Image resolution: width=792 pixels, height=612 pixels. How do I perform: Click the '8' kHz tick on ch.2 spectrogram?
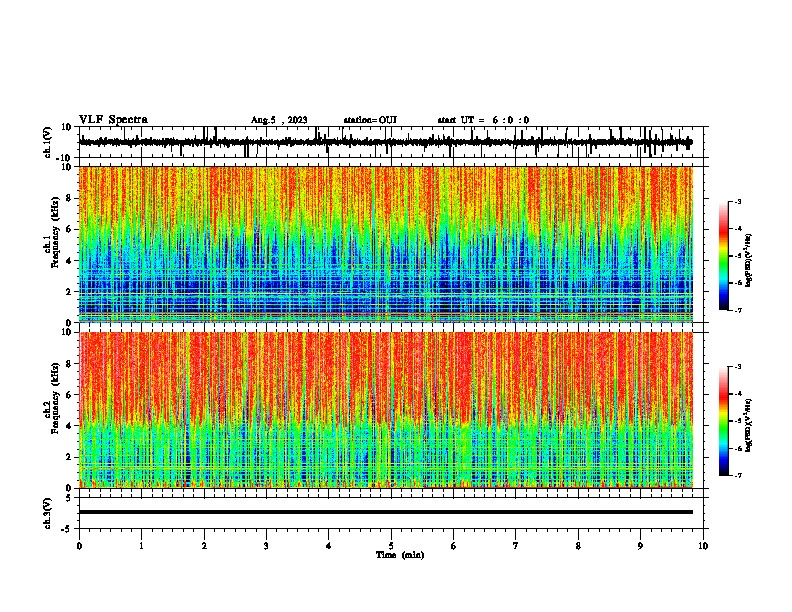[x=70, y=364]
